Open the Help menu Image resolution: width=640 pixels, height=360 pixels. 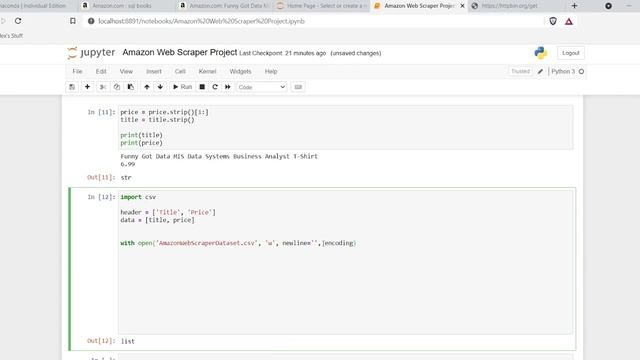tap(271, 71)
